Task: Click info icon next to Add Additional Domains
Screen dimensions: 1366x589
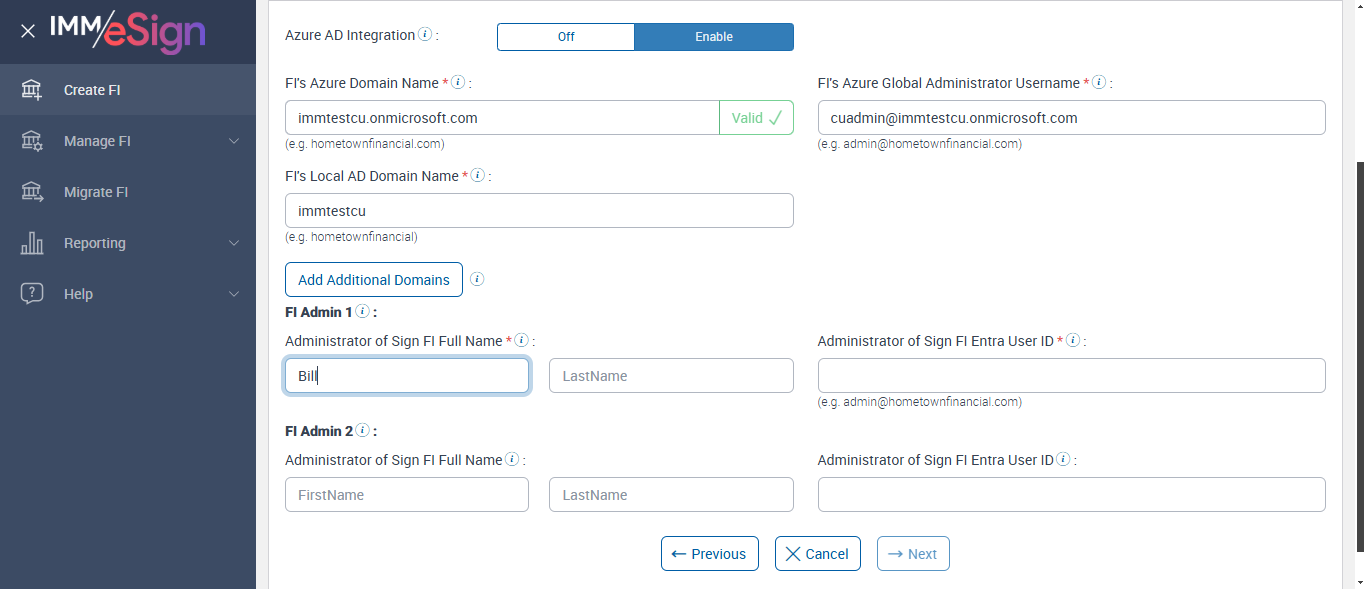Action: pos(477,280)
